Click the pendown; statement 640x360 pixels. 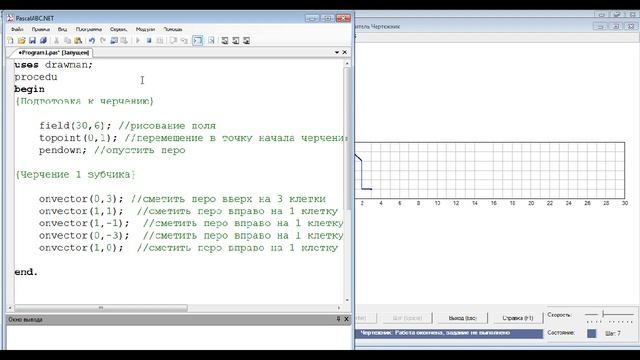point(63,150)
